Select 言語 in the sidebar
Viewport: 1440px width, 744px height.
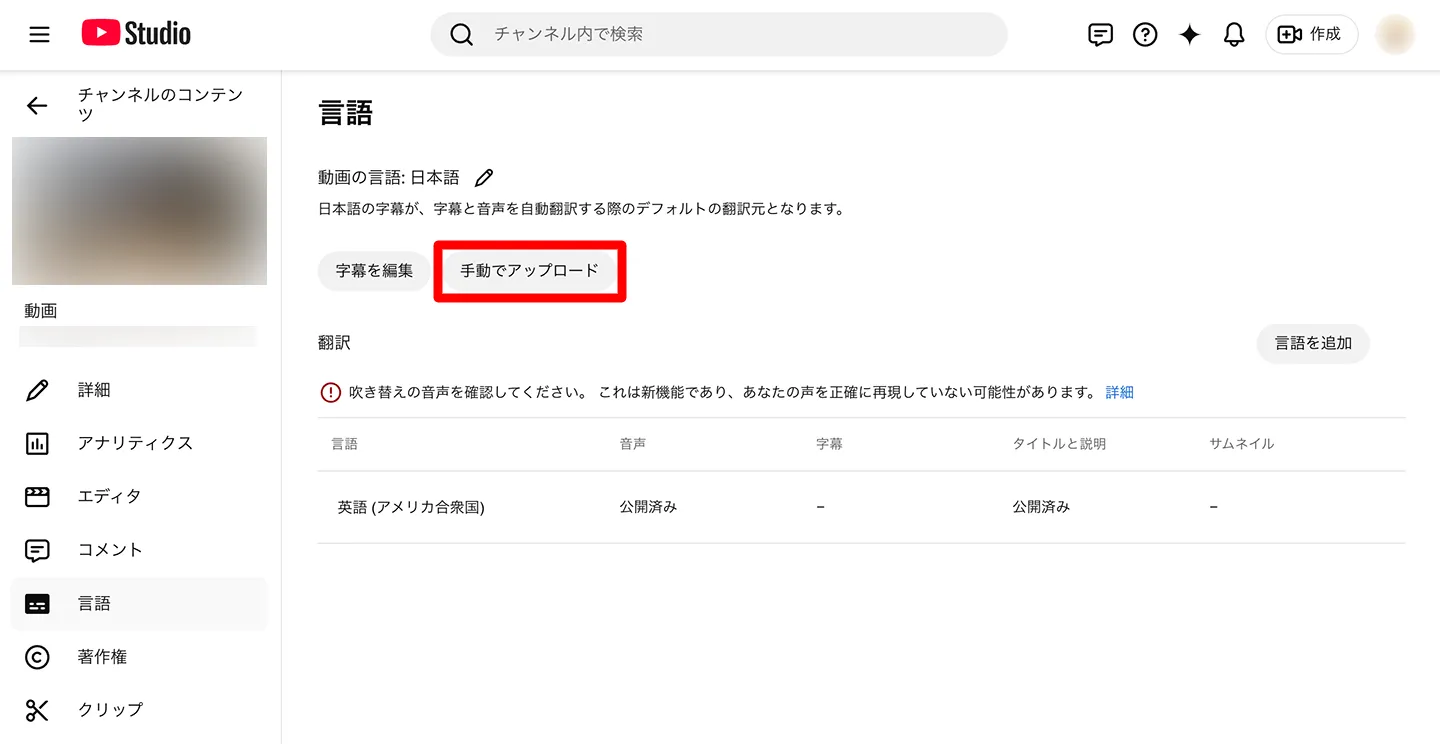coord(139,604)
